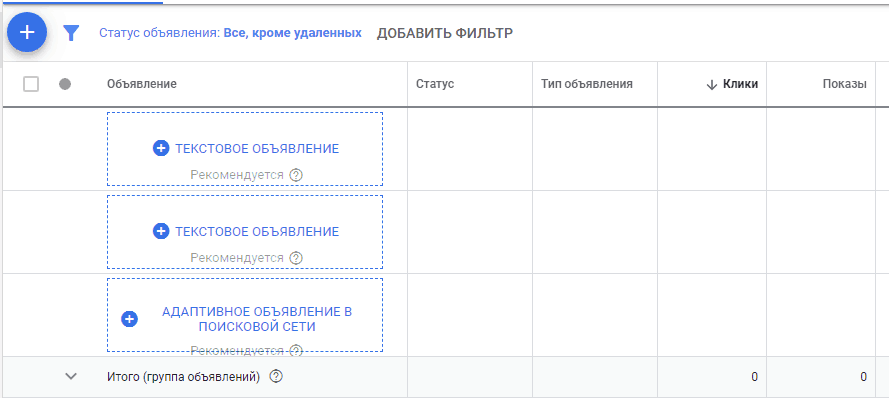The height and width of the screenshot is (398, 889).
Task: Click Рекомендуется label under first text ad
Action: point(237,175)
